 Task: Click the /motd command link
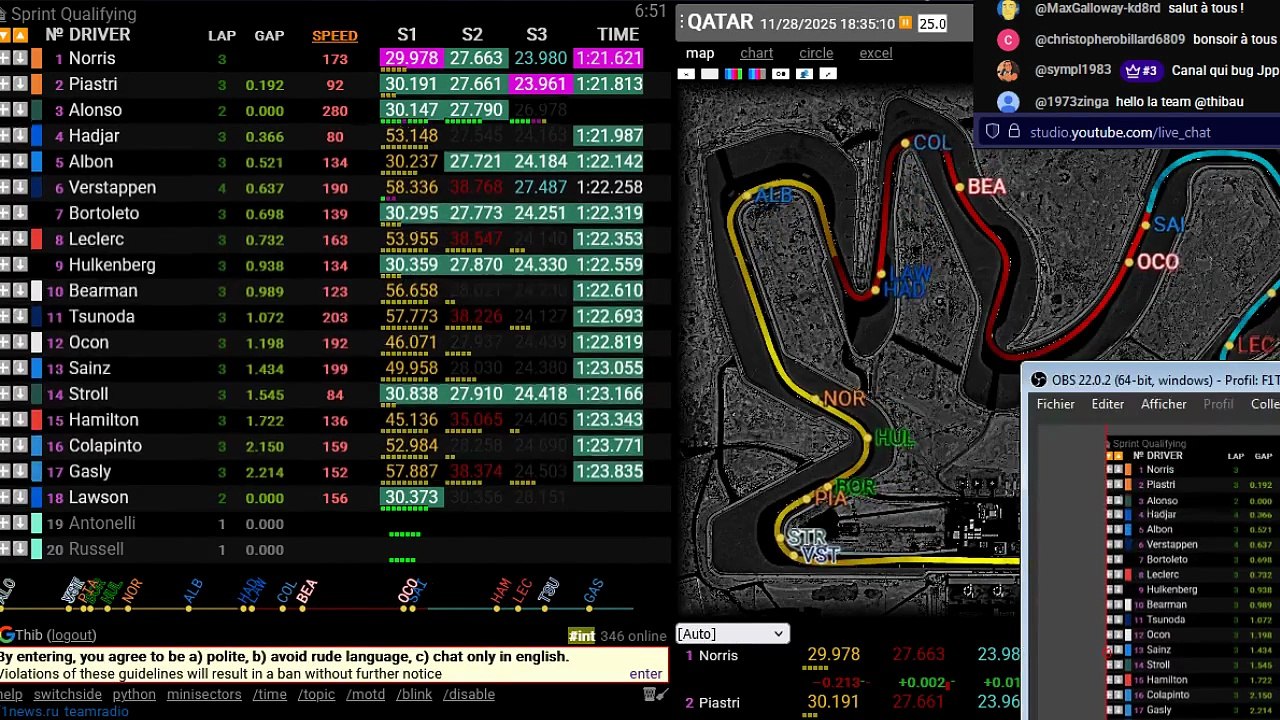365,694
